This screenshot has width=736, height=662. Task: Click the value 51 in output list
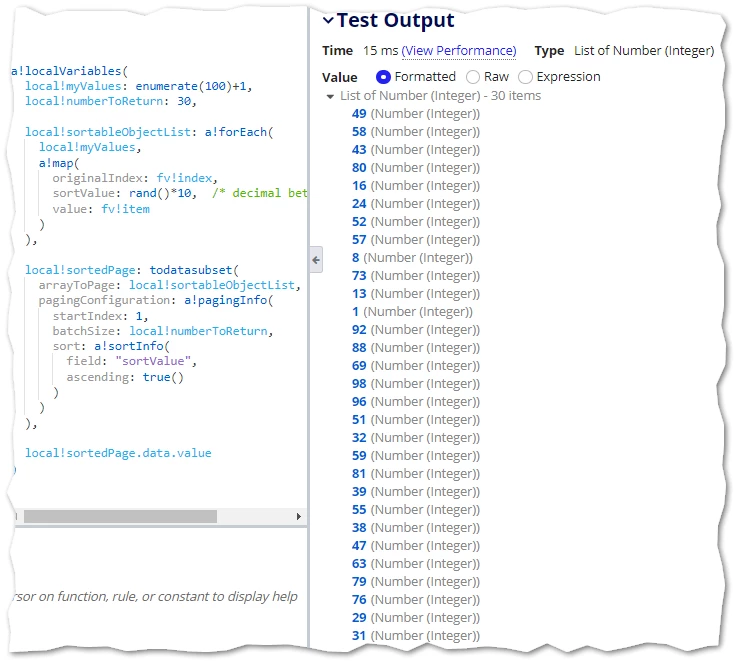(x=359, y=419)
